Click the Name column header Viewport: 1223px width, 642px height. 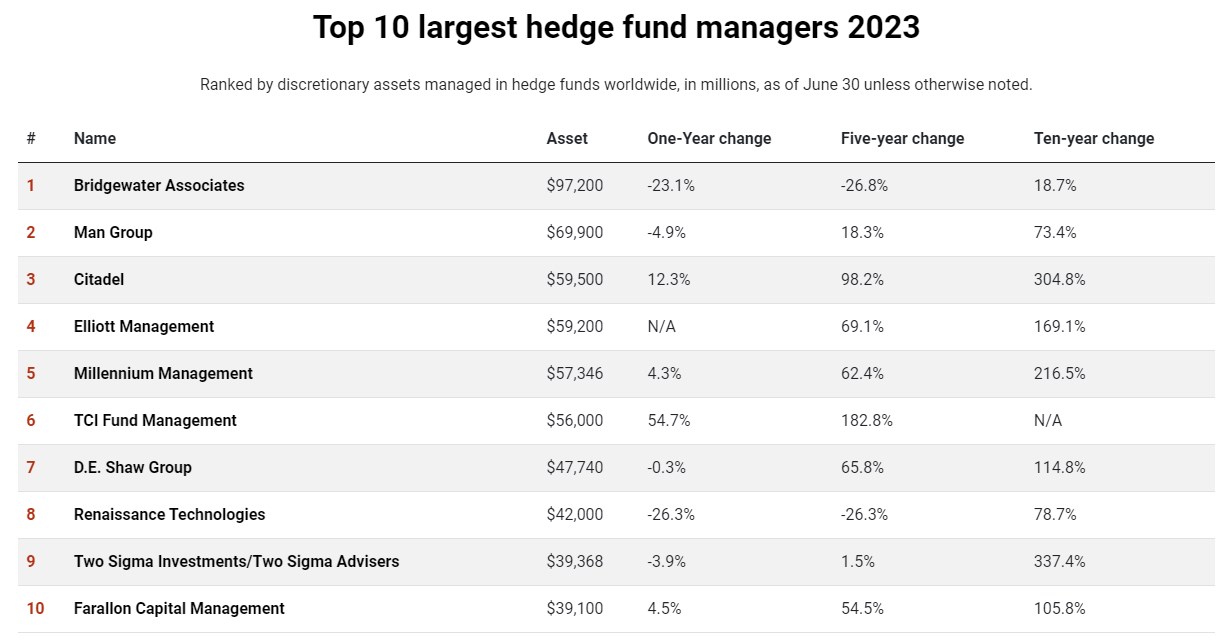95,139
